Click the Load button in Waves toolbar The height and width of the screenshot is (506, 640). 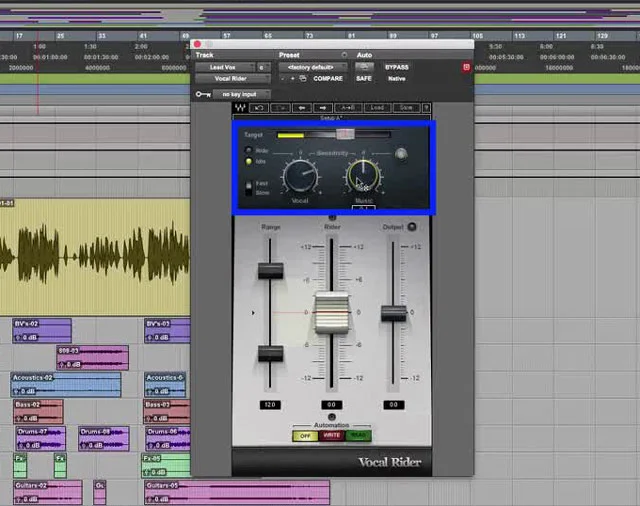tap(377, 108)
